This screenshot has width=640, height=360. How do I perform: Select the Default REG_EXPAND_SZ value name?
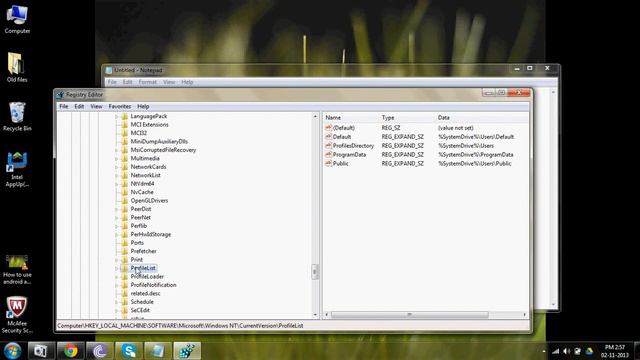pyautogui.click(x=342, y=137)
